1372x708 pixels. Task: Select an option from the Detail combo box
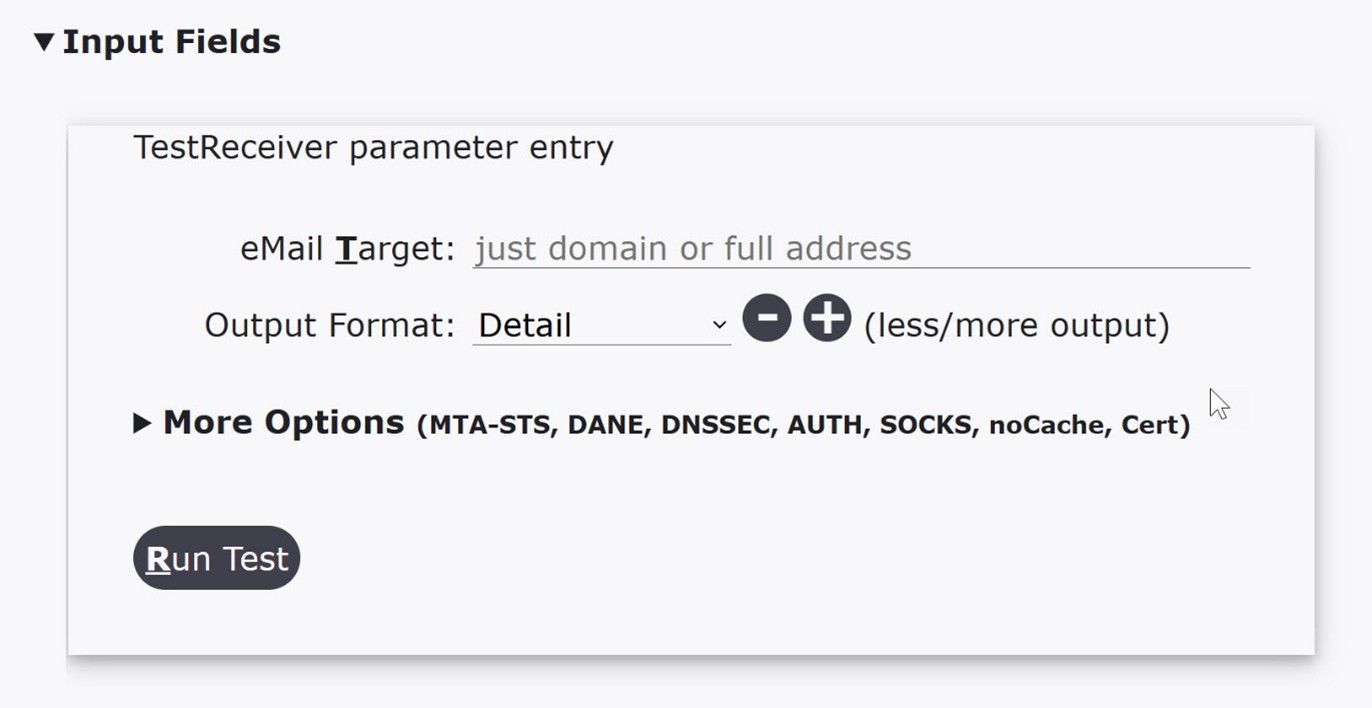coord(600,325)
